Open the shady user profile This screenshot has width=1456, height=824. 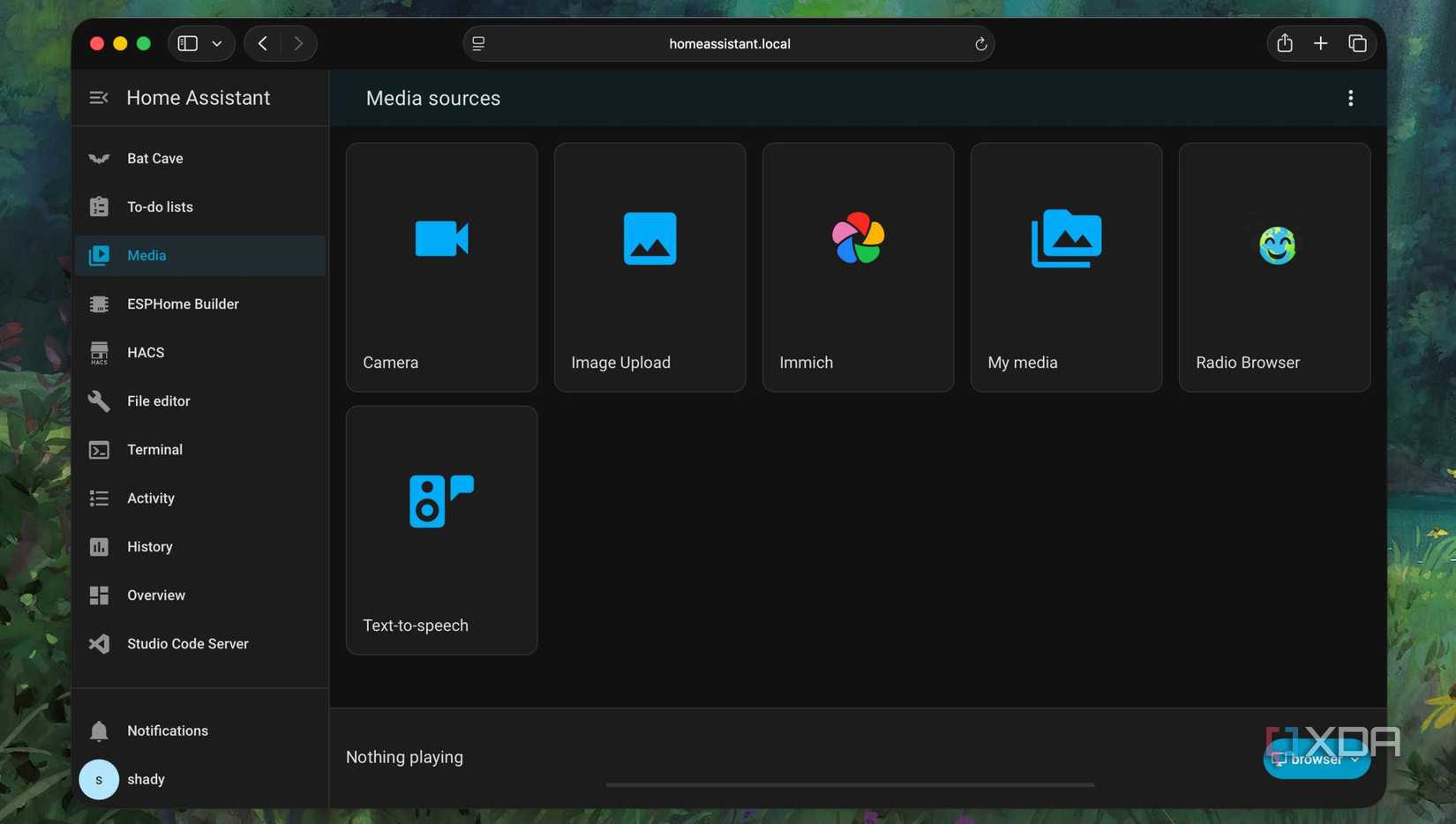[x=146, y=780]
